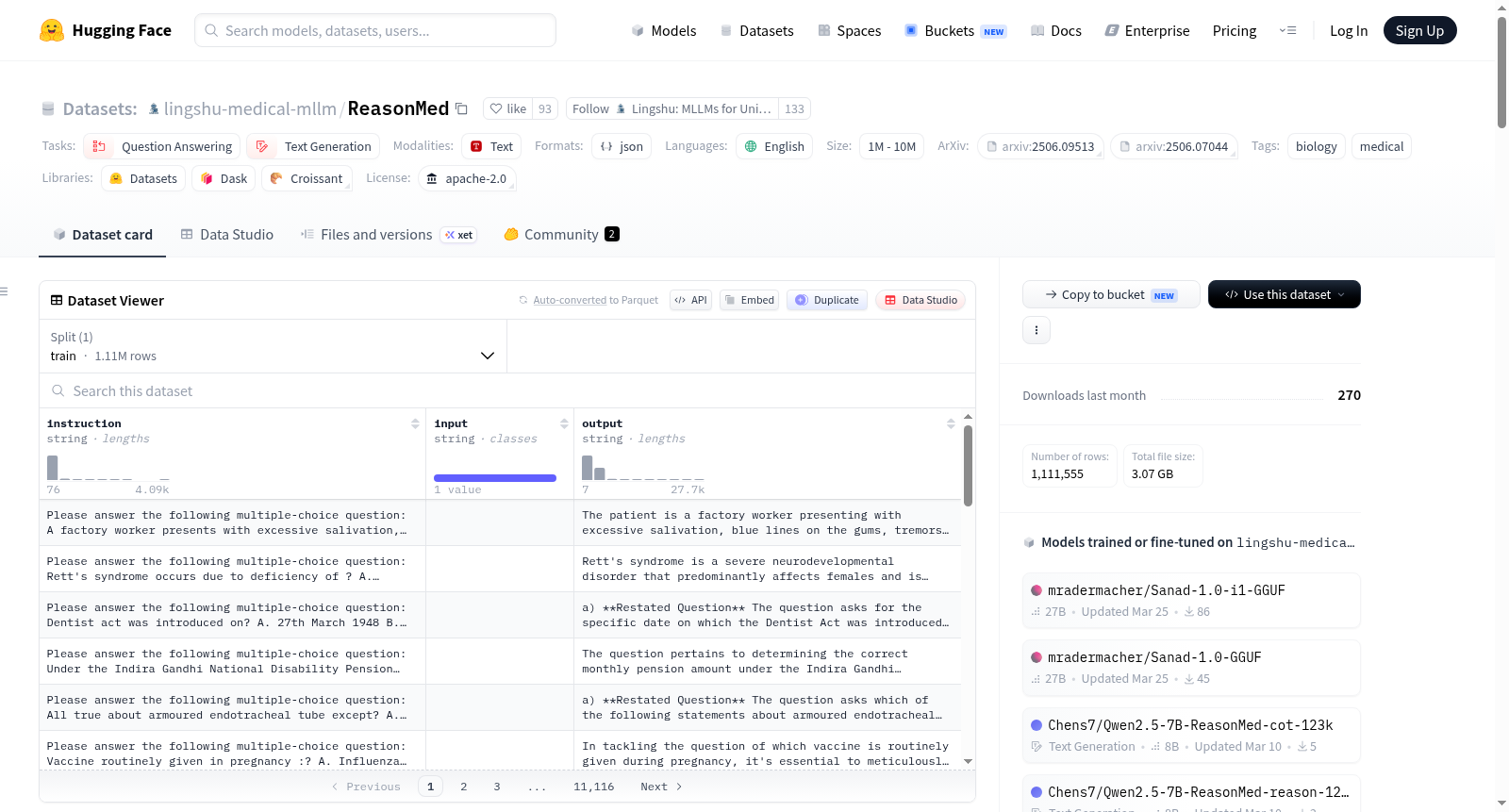Open Spaces in the top navigation

(x=850, y=31)
